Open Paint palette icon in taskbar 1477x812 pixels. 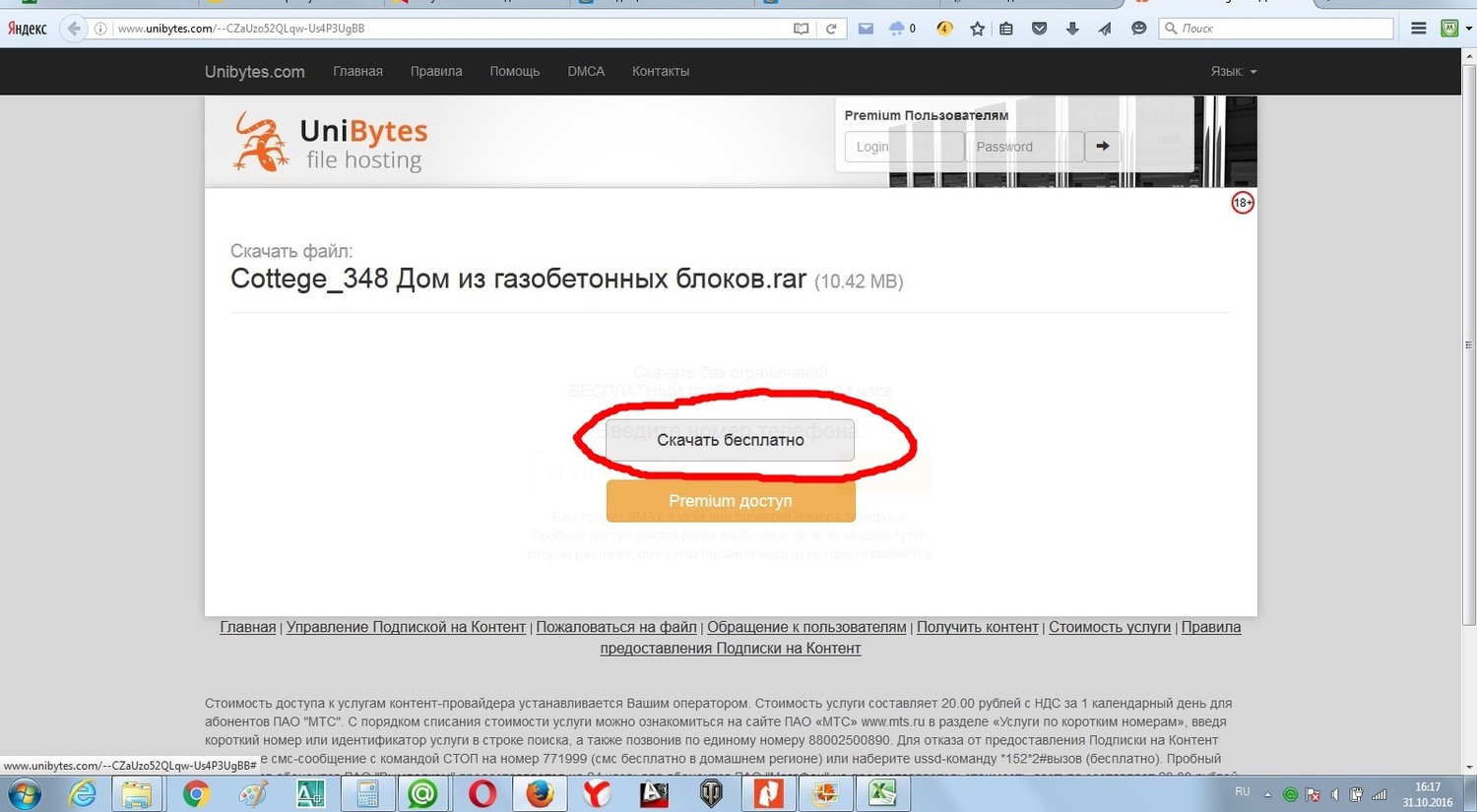[253, 793]
